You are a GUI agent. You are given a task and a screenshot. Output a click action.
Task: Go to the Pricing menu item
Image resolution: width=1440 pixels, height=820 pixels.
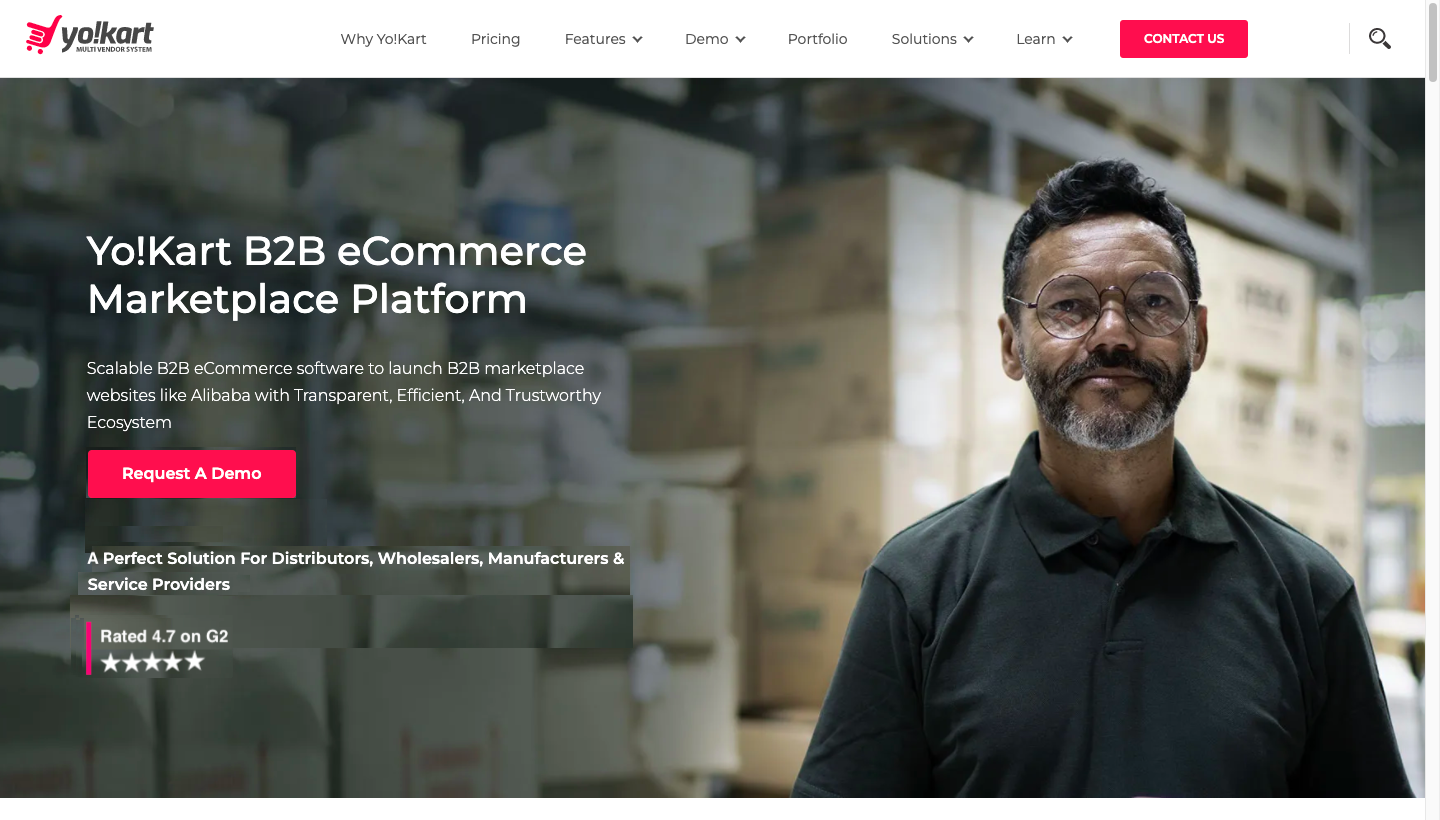[x=495, y=39]
